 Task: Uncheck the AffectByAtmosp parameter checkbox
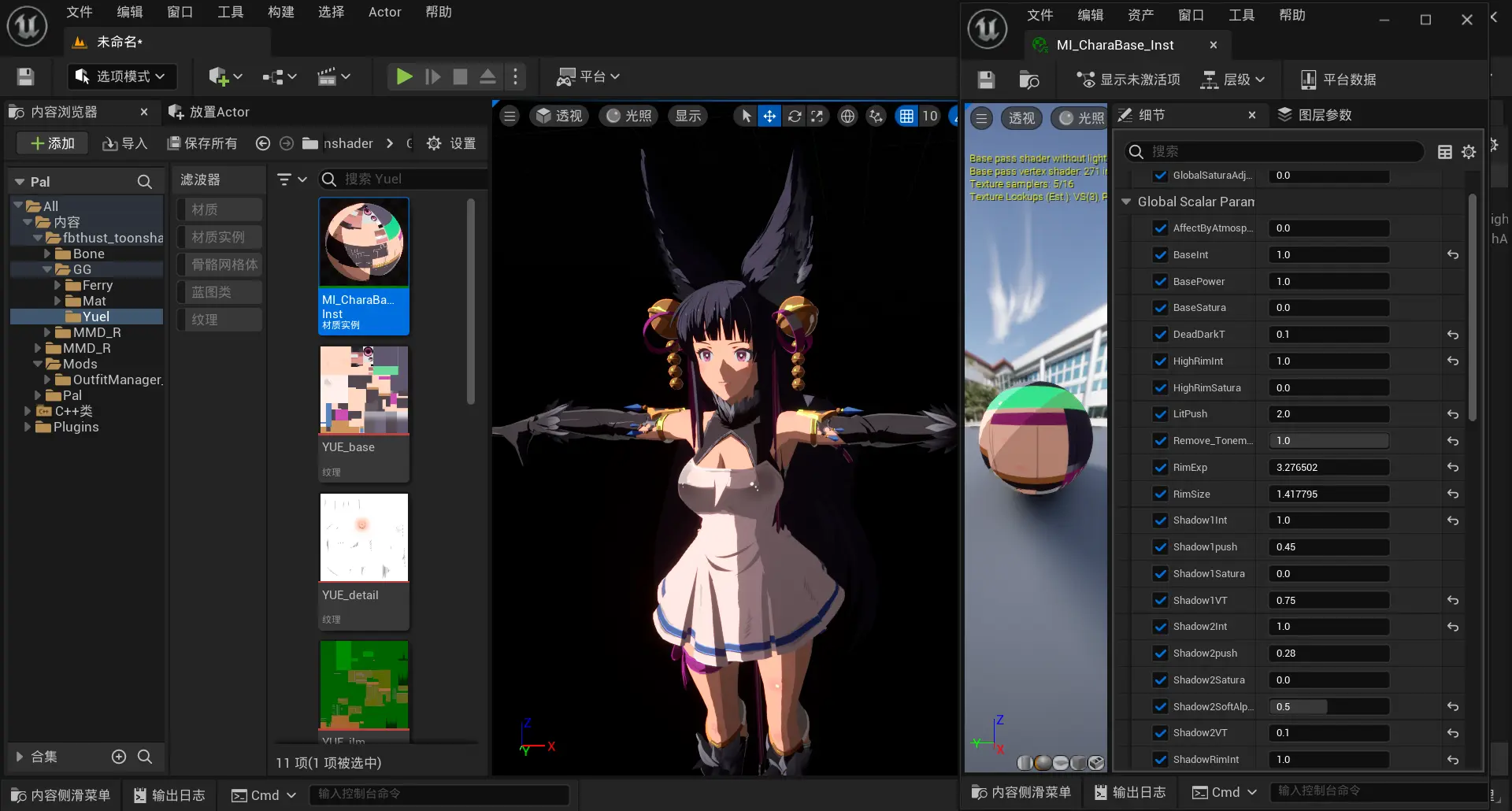pos(1160,228)
